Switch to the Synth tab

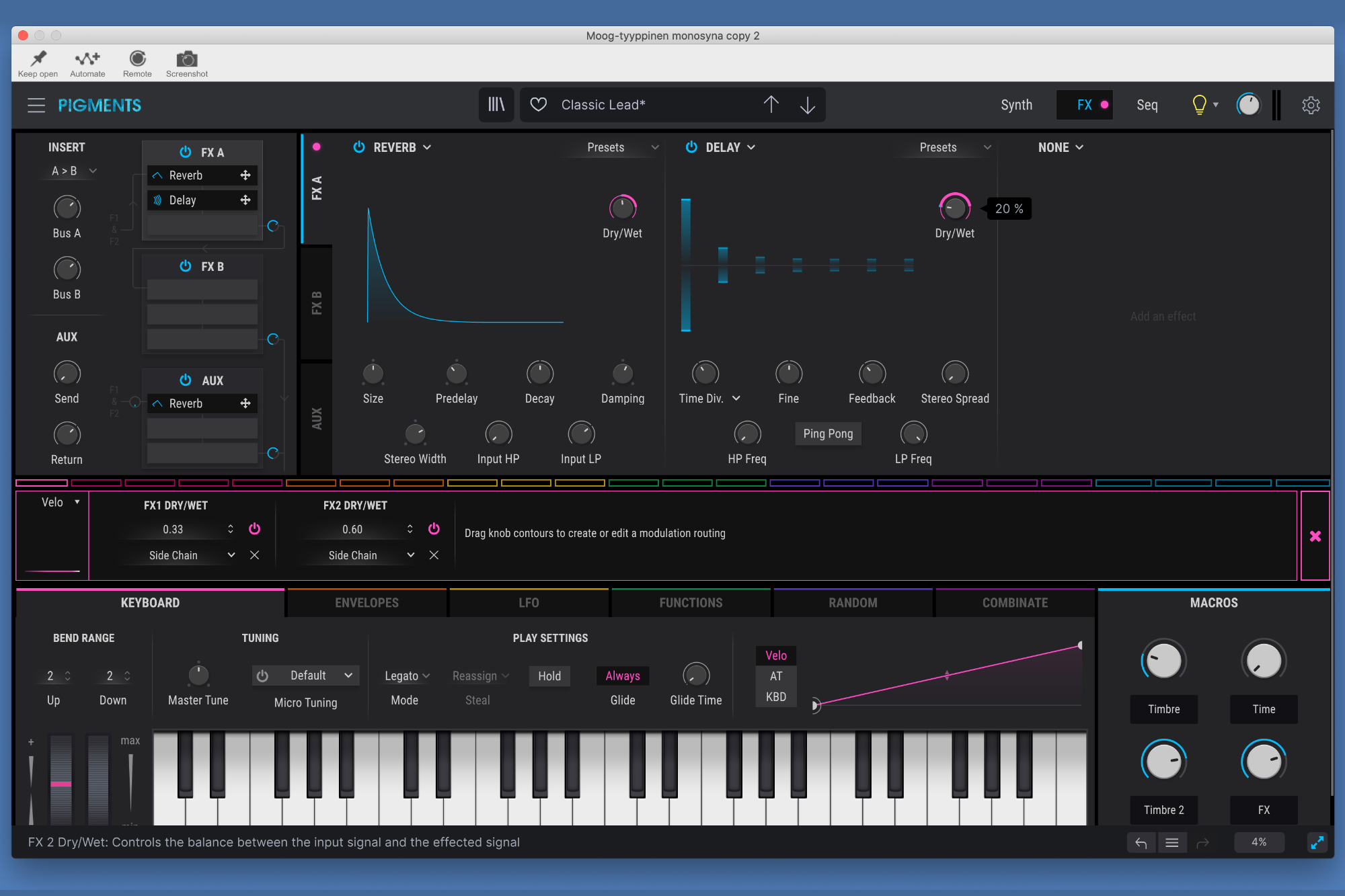pyautogui.click(x=1016, y=105)
